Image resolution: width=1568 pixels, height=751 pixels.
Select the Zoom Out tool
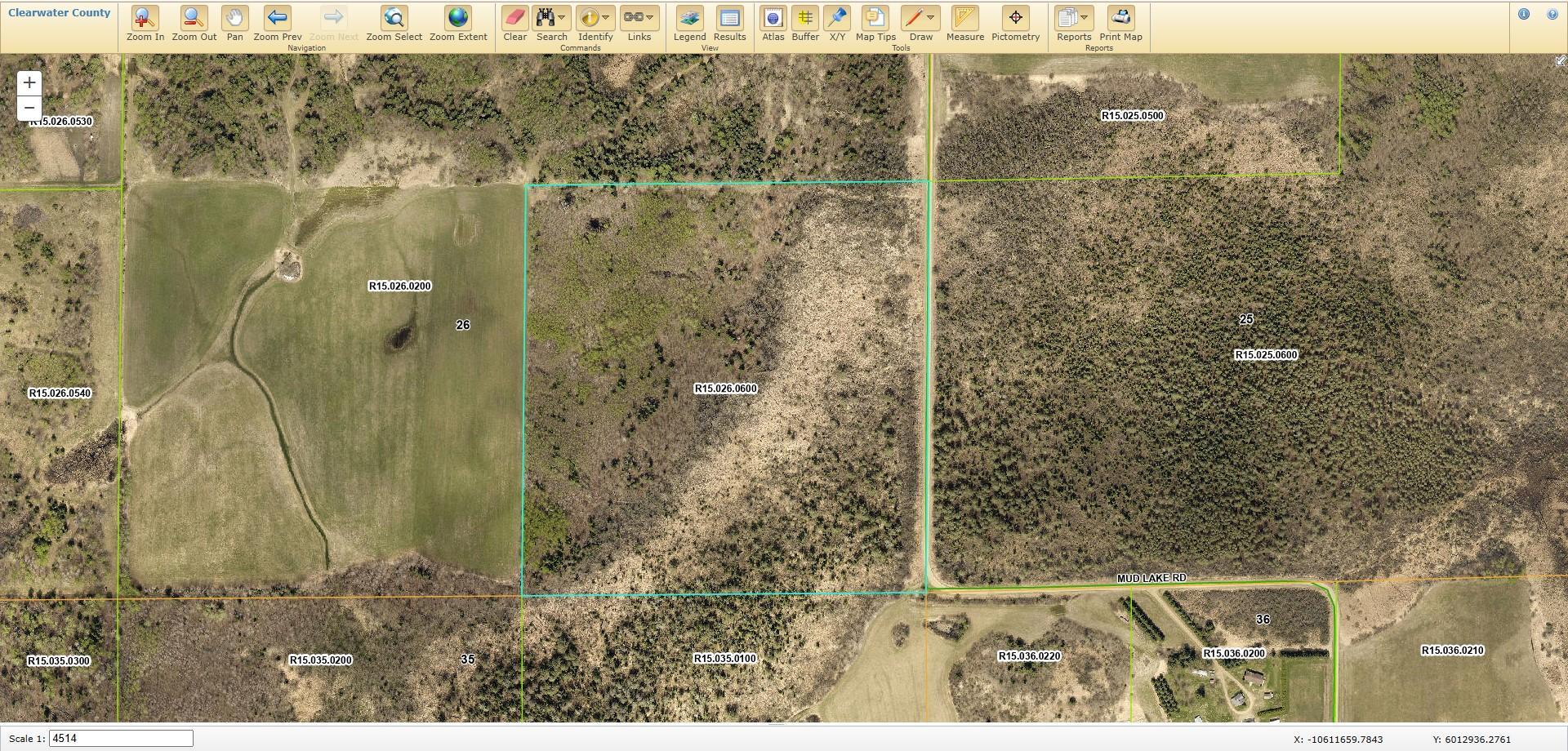(x=194, y=24)
